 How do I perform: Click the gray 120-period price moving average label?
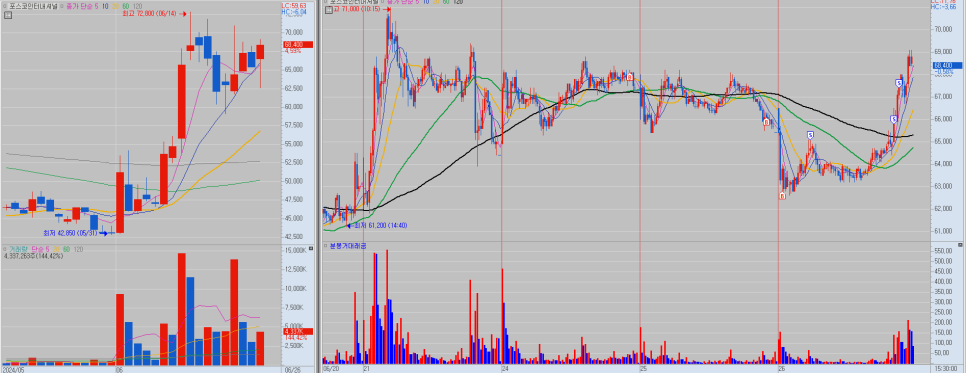click(x=137, y=6)
